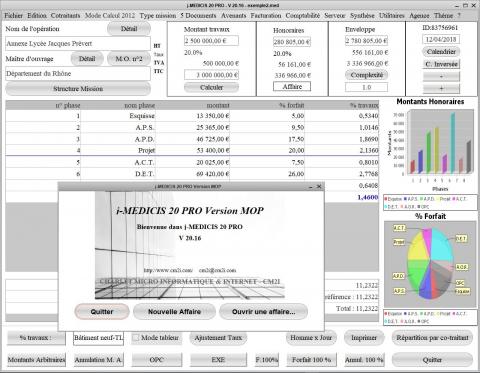Open the Avenants menu
This screenshot has height=373, width=480.
click(x=234, y=16)
